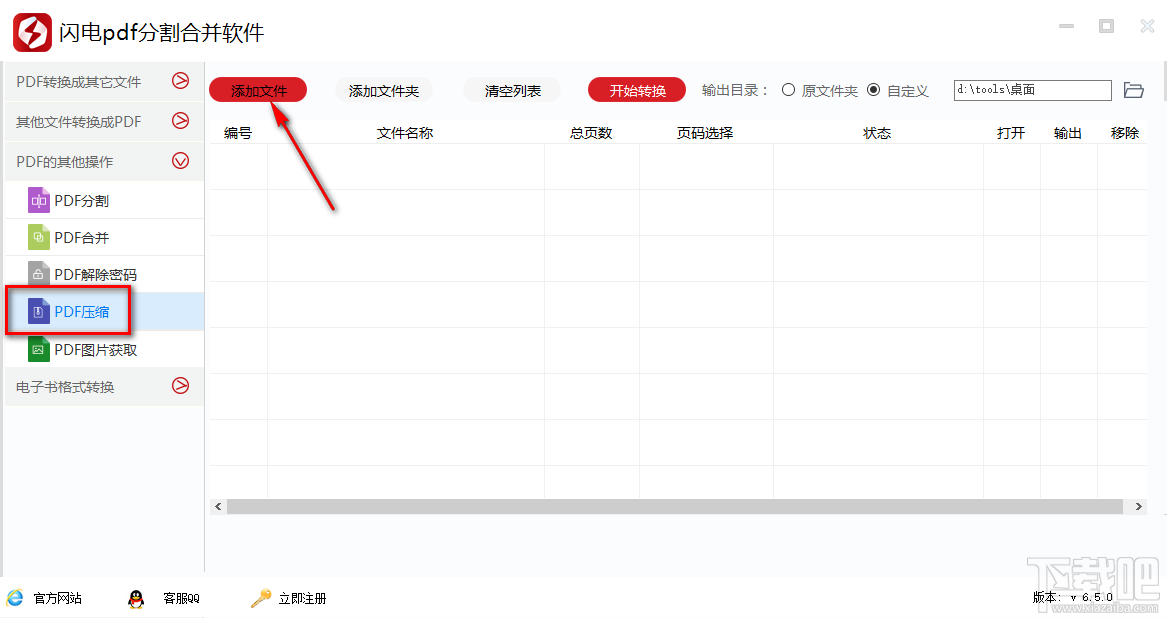The height and width of the screenshot is (618, 1167).
Task: Click the 清空列表 button
Action: coord(512,90)
